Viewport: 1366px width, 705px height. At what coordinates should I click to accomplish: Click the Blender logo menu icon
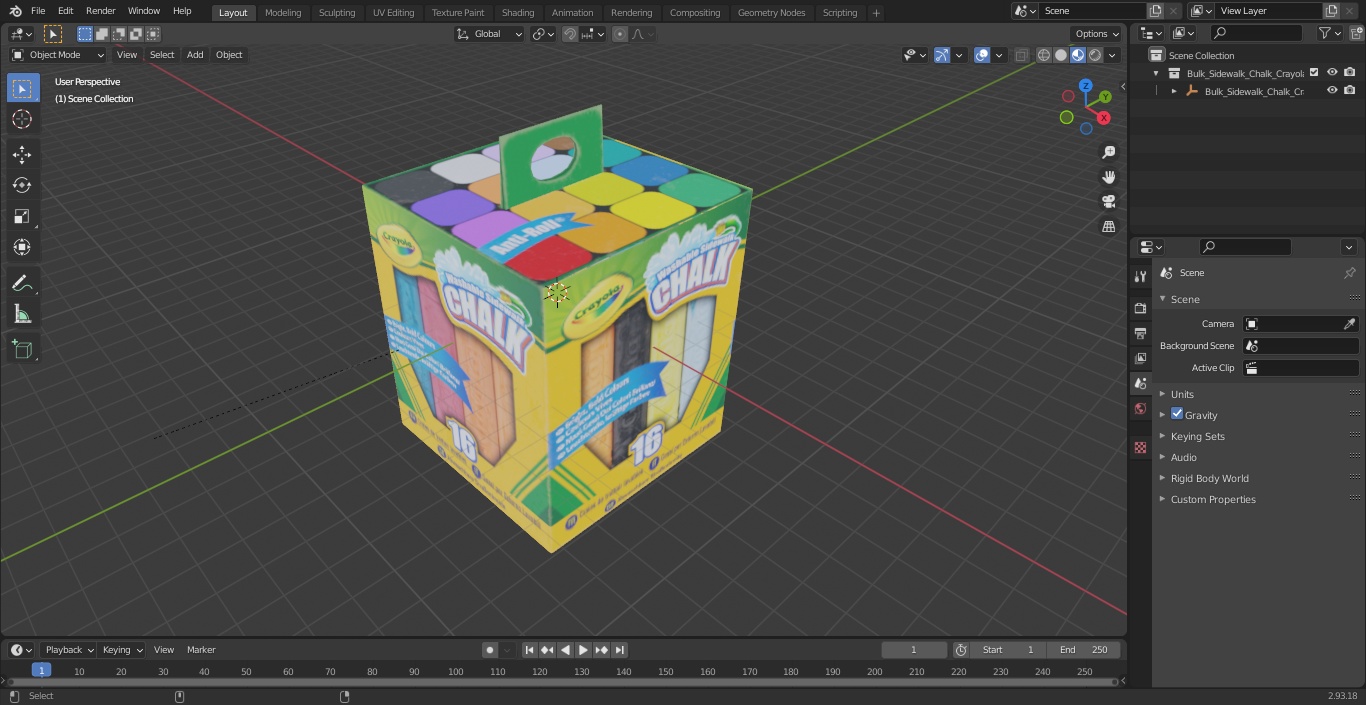point(15,11)
